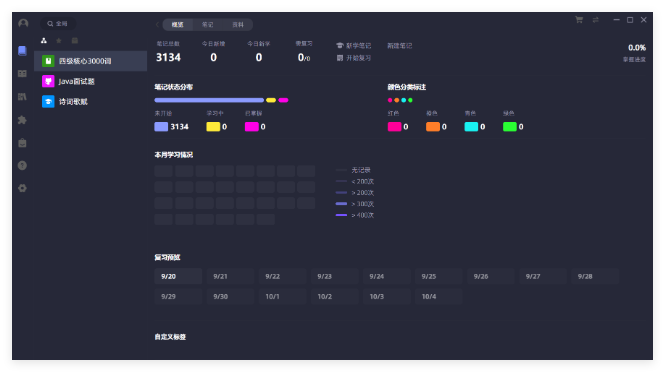Click the 无记录 legend entry
Viewport: 665px width, 372px height.
(353, 170)
